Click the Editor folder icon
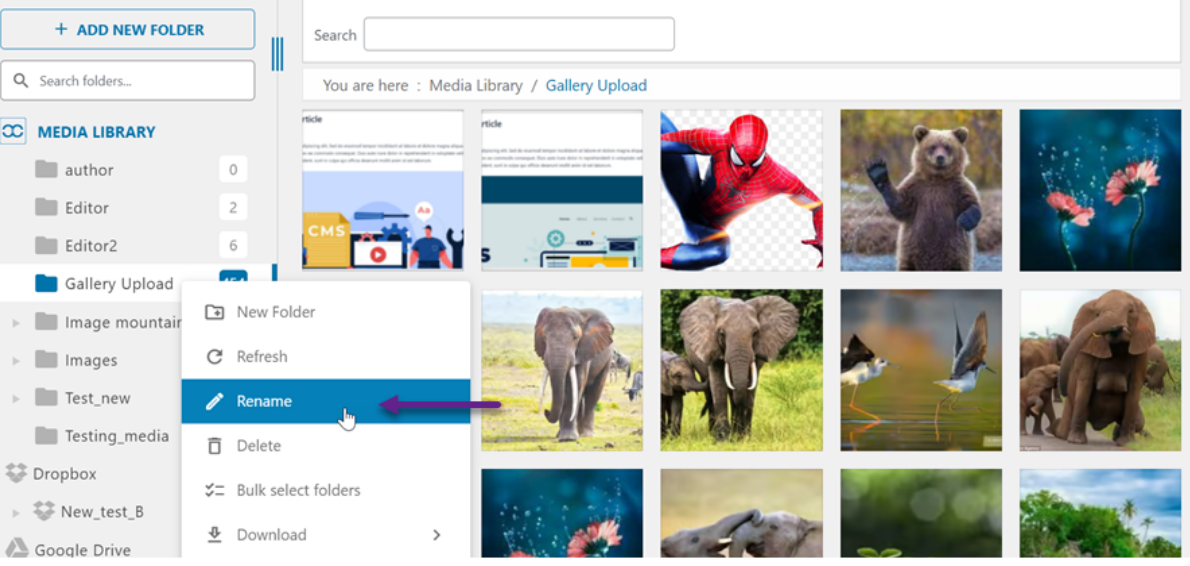1190x566 pixels. tap(46, 207)
